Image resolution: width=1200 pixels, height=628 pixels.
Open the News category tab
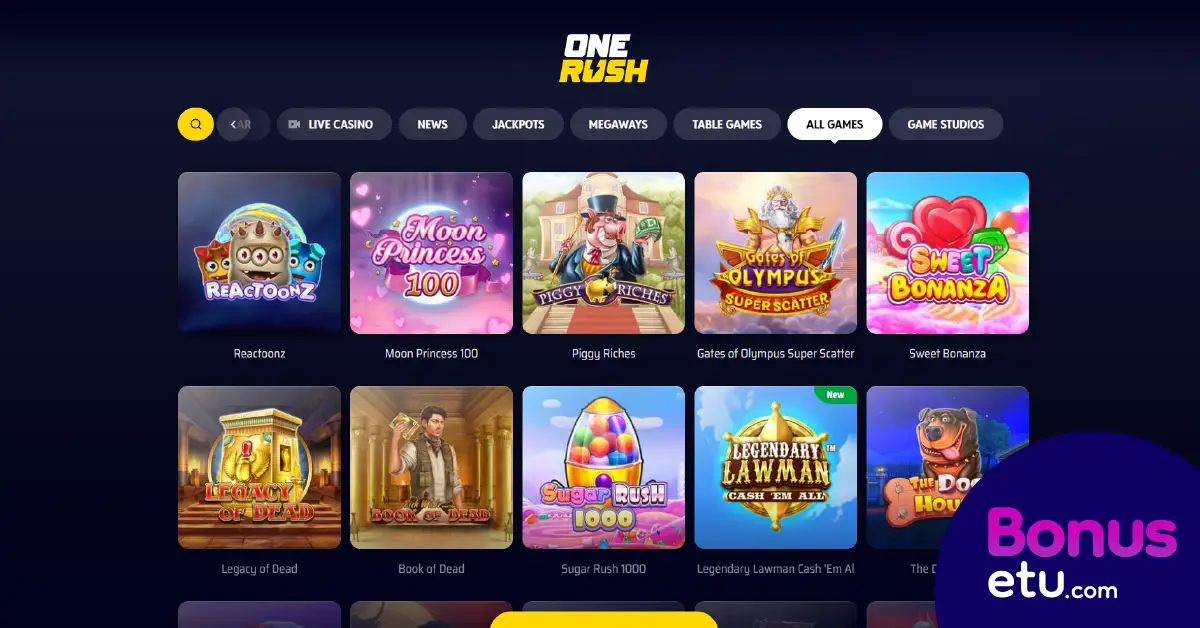coord(432,124)
